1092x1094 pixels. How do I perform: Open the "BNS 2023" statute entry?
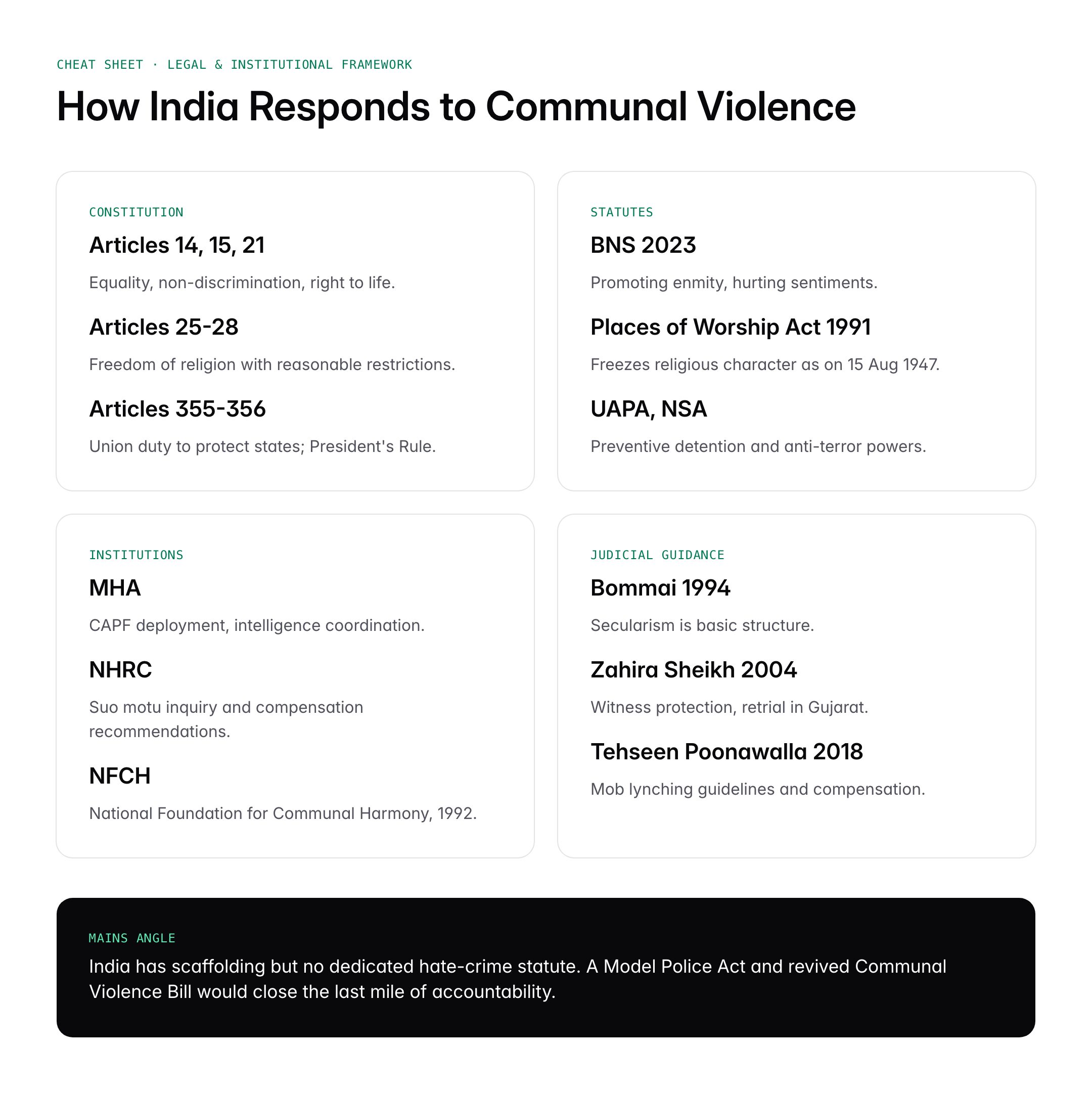[x=642, y=245]
